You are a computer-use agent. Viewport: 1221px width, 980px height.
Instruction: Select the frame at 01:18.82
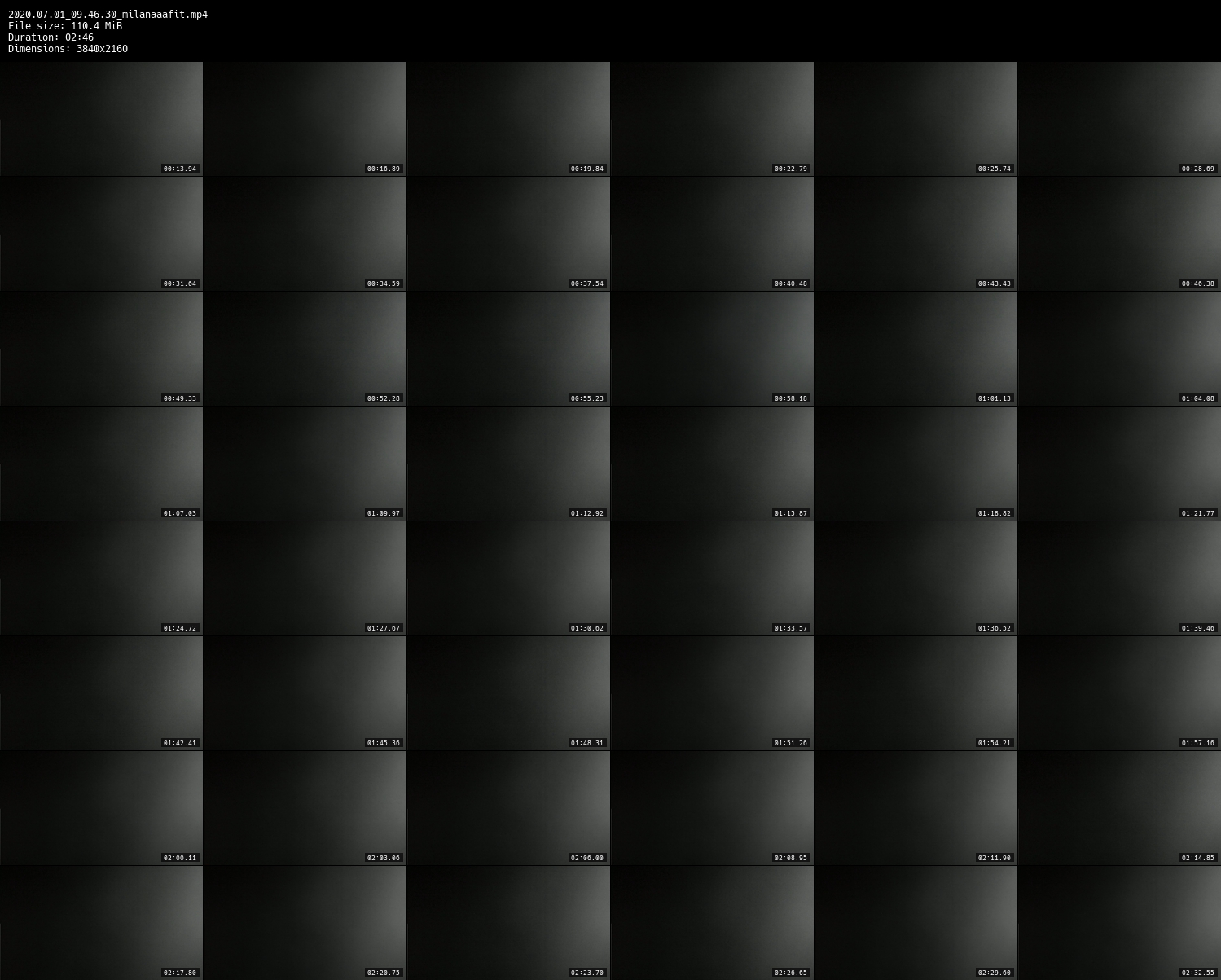916,464
